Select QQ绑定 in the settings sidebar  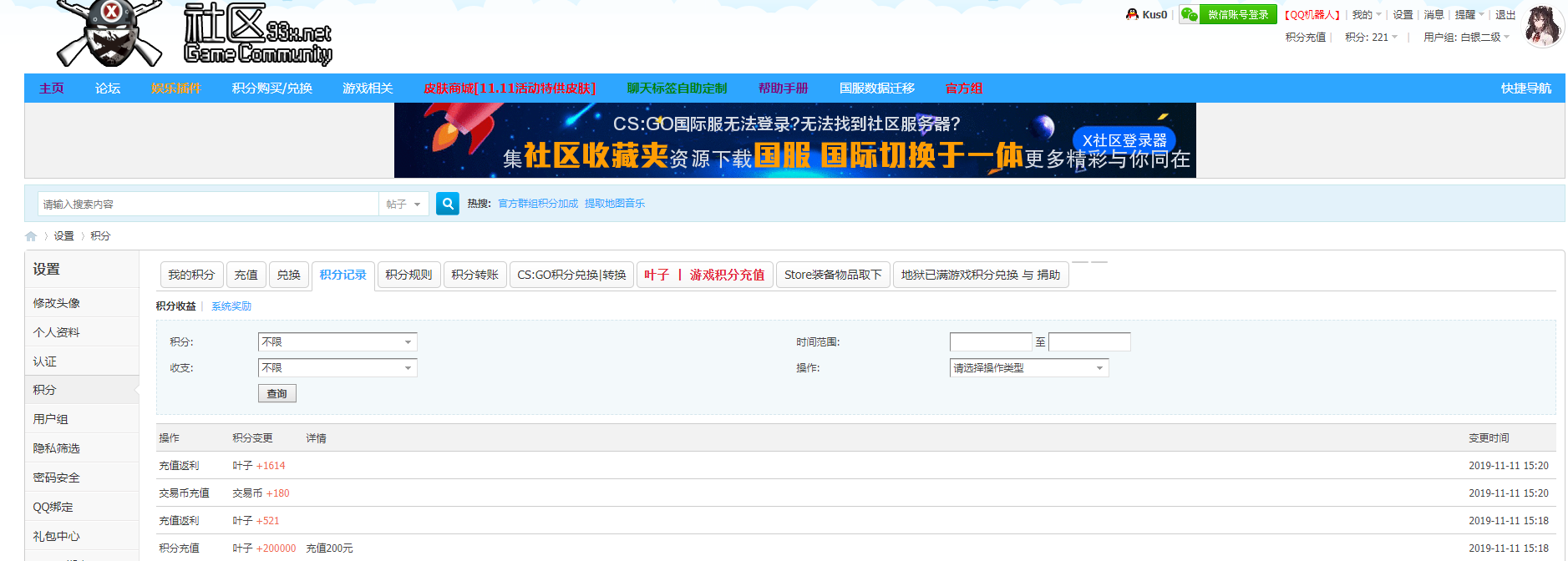point(82,507)
